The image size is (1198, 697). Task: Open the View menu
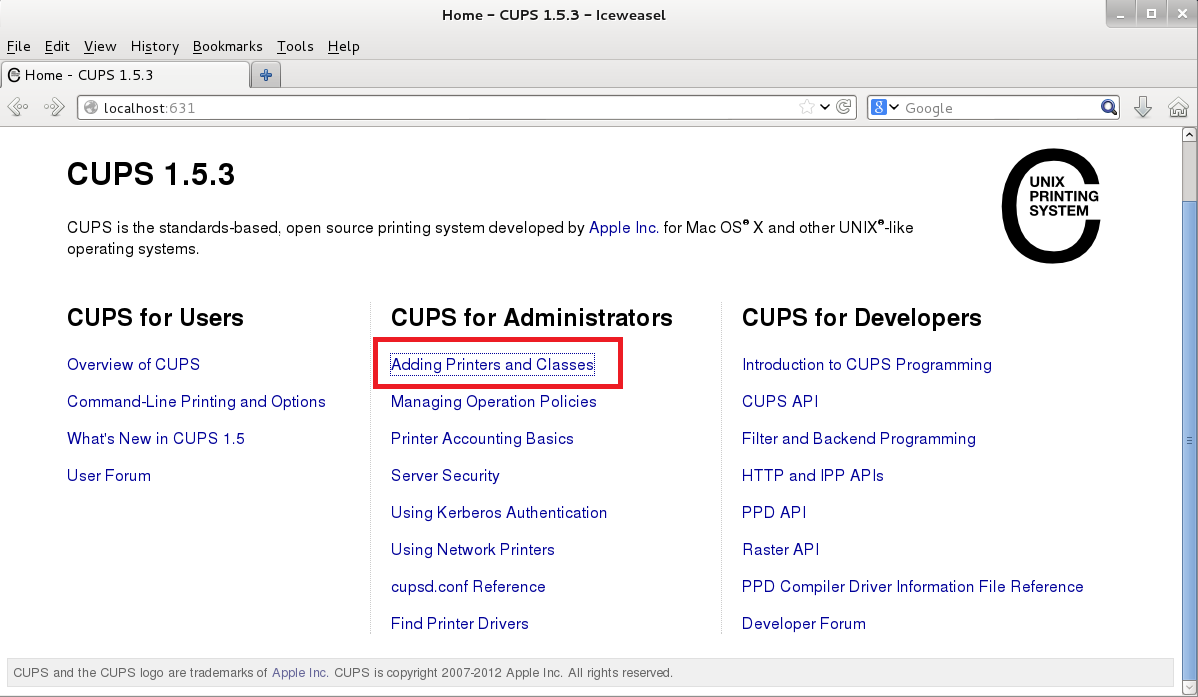(100, 47)
